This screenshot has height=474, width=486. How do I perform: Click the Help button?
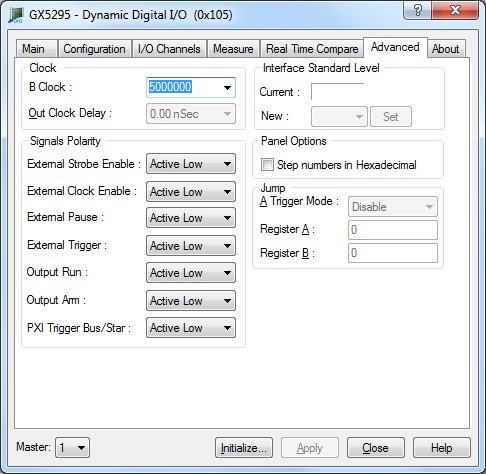tap(442, 448)
